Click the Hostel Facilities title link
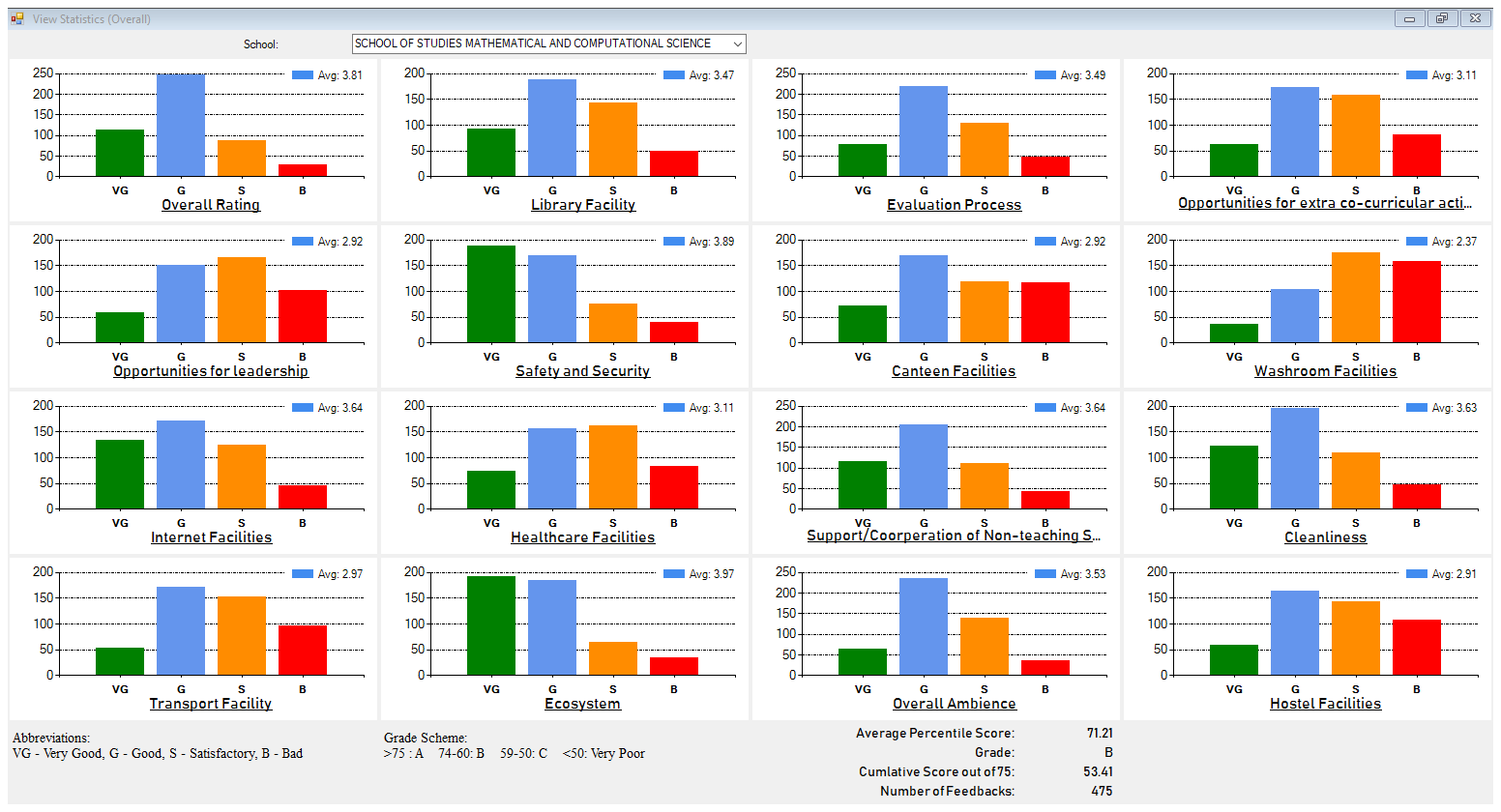The width and height of the screenshot is (1501, 812). pos(1325,704)
